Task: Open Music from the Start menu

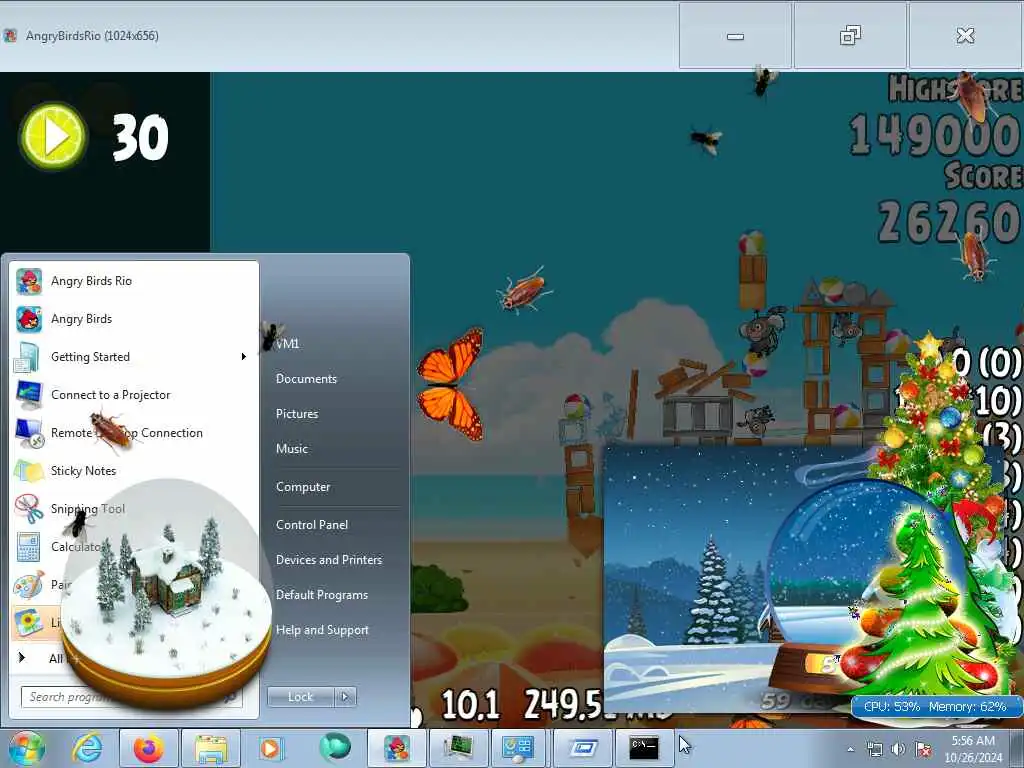Action: (x=292, y=449)
